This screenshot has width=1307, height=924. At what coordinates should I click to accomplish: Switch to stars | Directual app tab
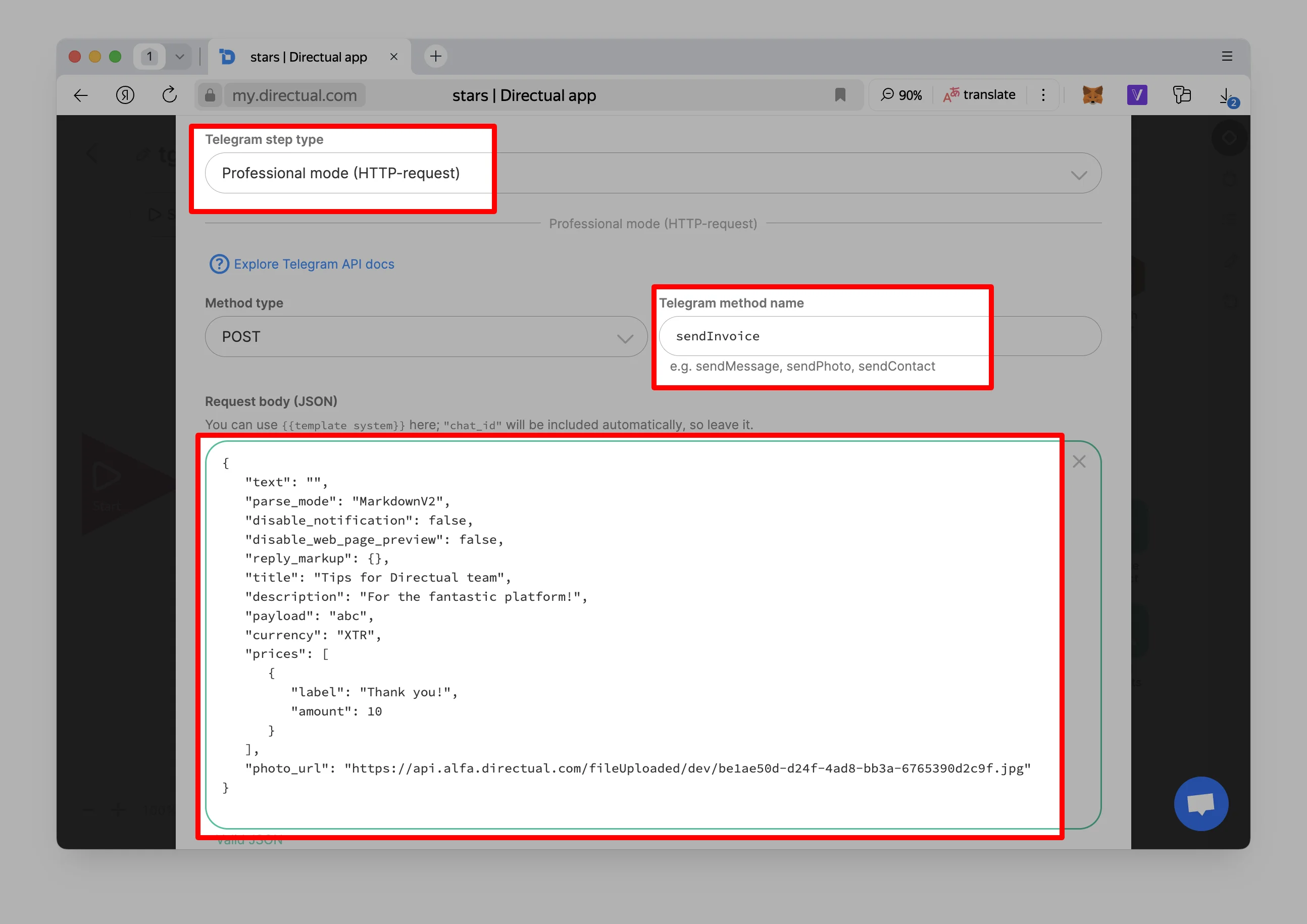coord(308,57)
